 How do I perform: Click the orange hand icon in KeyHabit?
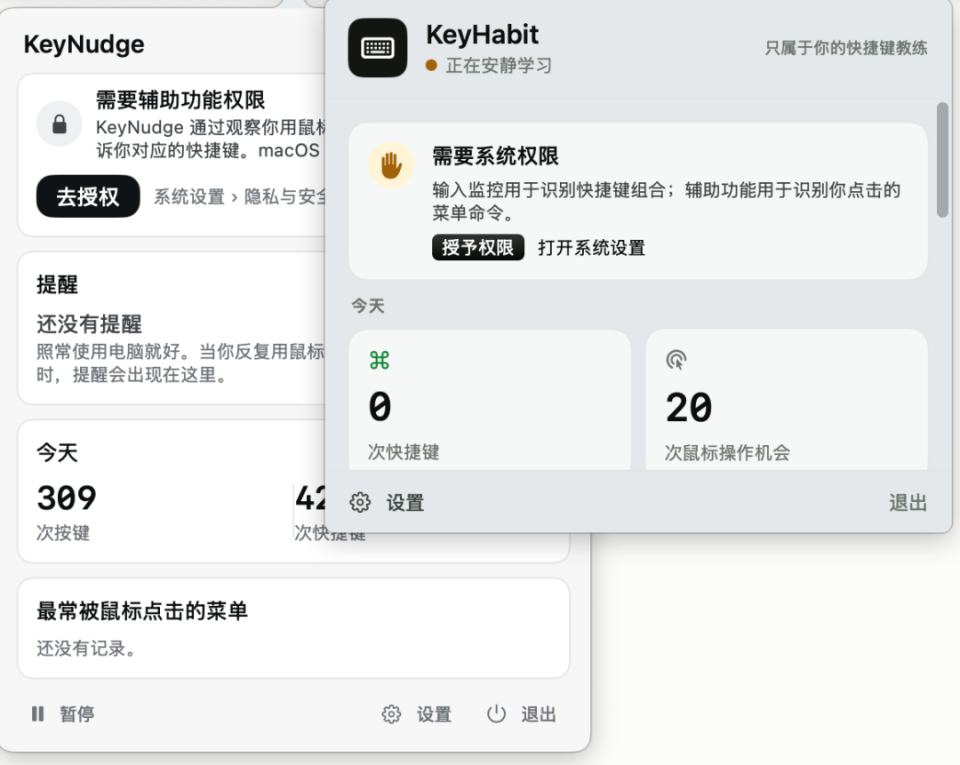[391, 165]
